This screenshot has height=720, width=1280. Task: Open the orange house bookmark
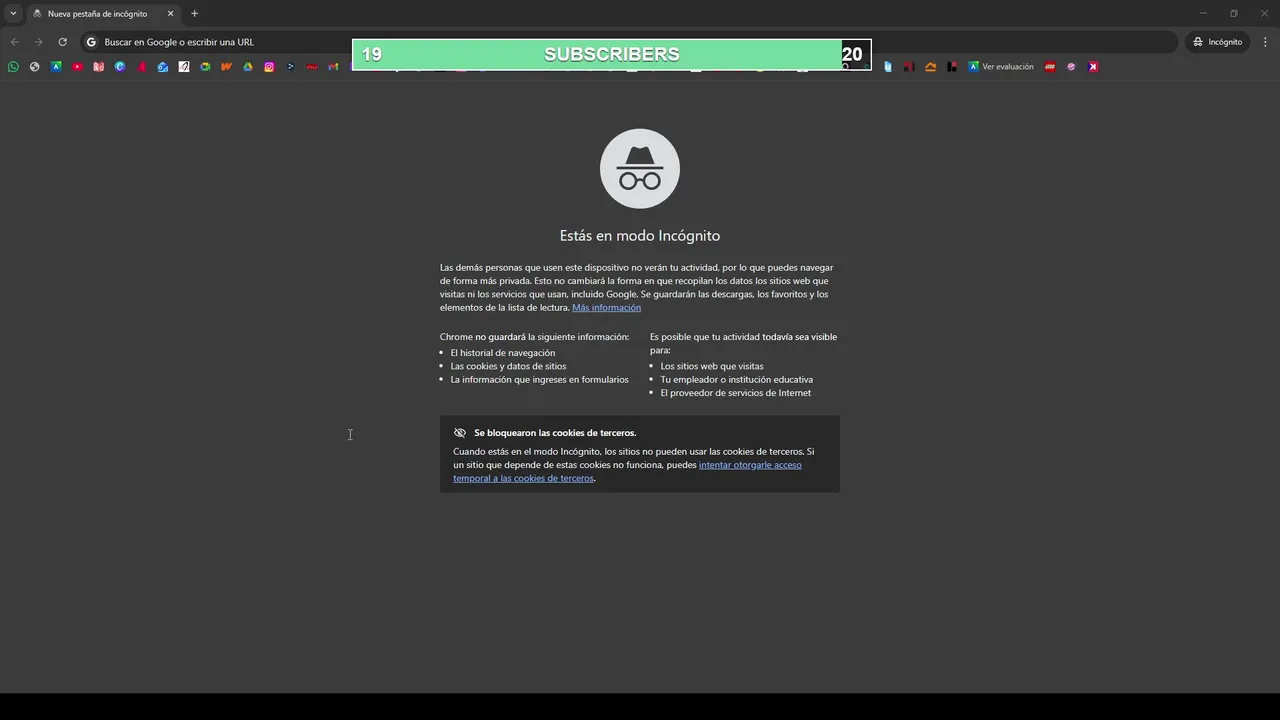click(x=931, y=67)
